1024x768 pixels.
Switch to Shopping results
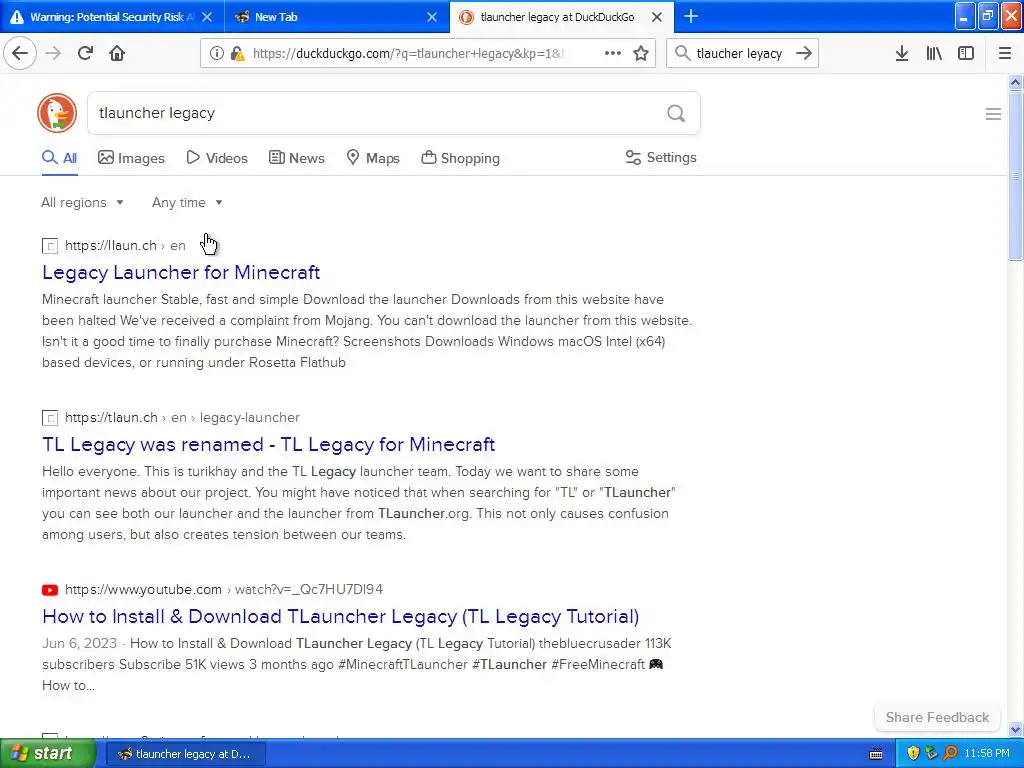[x=460, y=158]
